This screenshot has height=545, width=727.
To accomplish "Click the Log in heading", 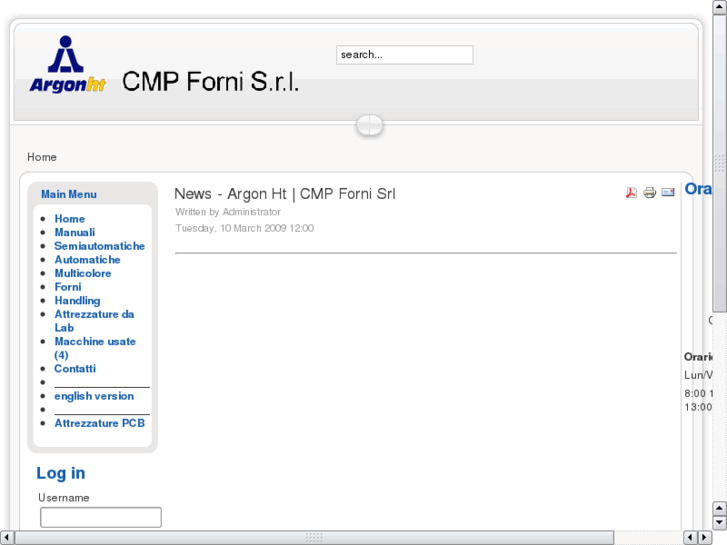I will point(61,473).
